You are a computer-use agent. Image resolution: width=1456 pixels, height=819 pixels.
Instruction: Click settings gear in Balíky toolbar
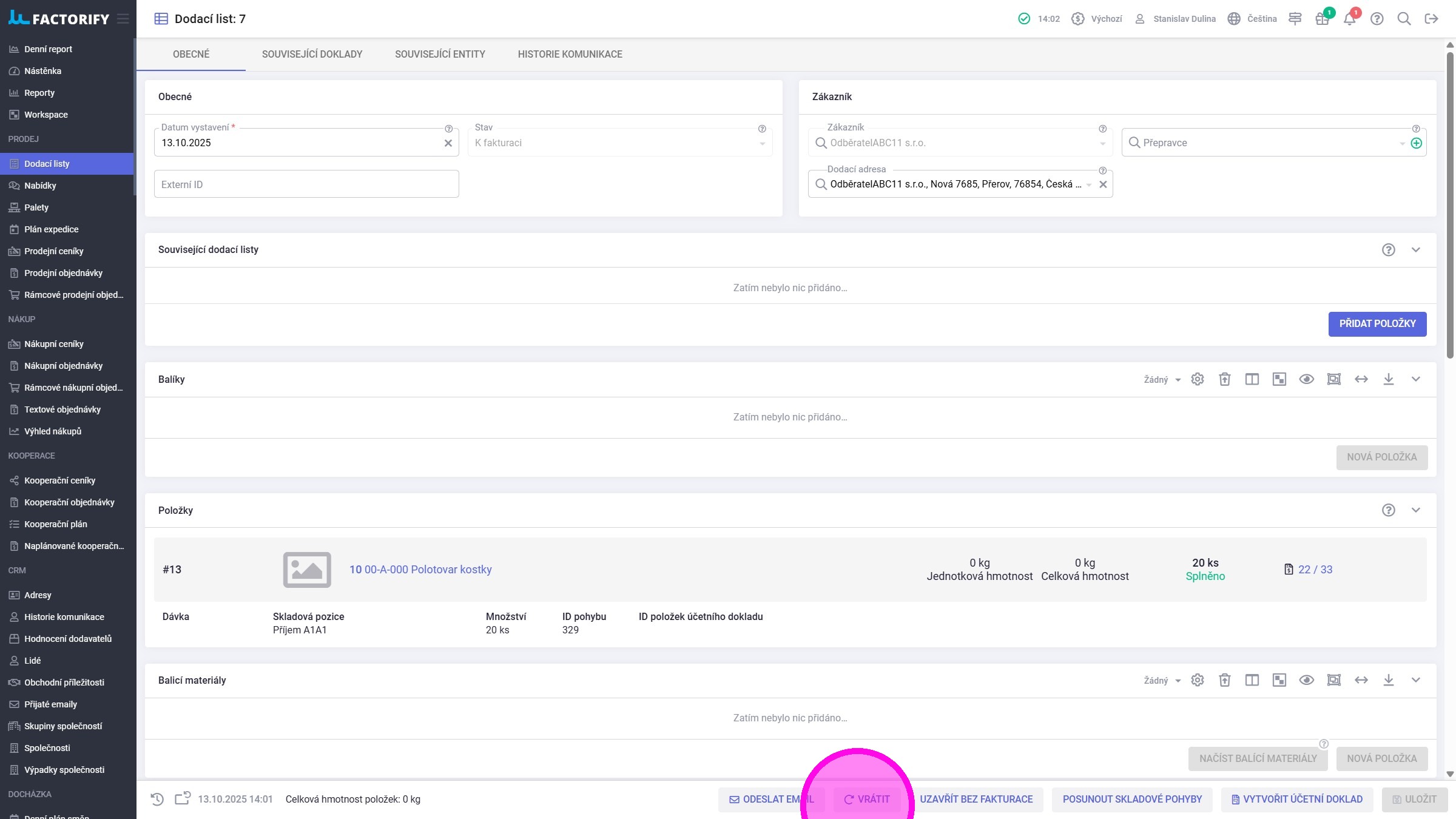[x=1197, y=379]
